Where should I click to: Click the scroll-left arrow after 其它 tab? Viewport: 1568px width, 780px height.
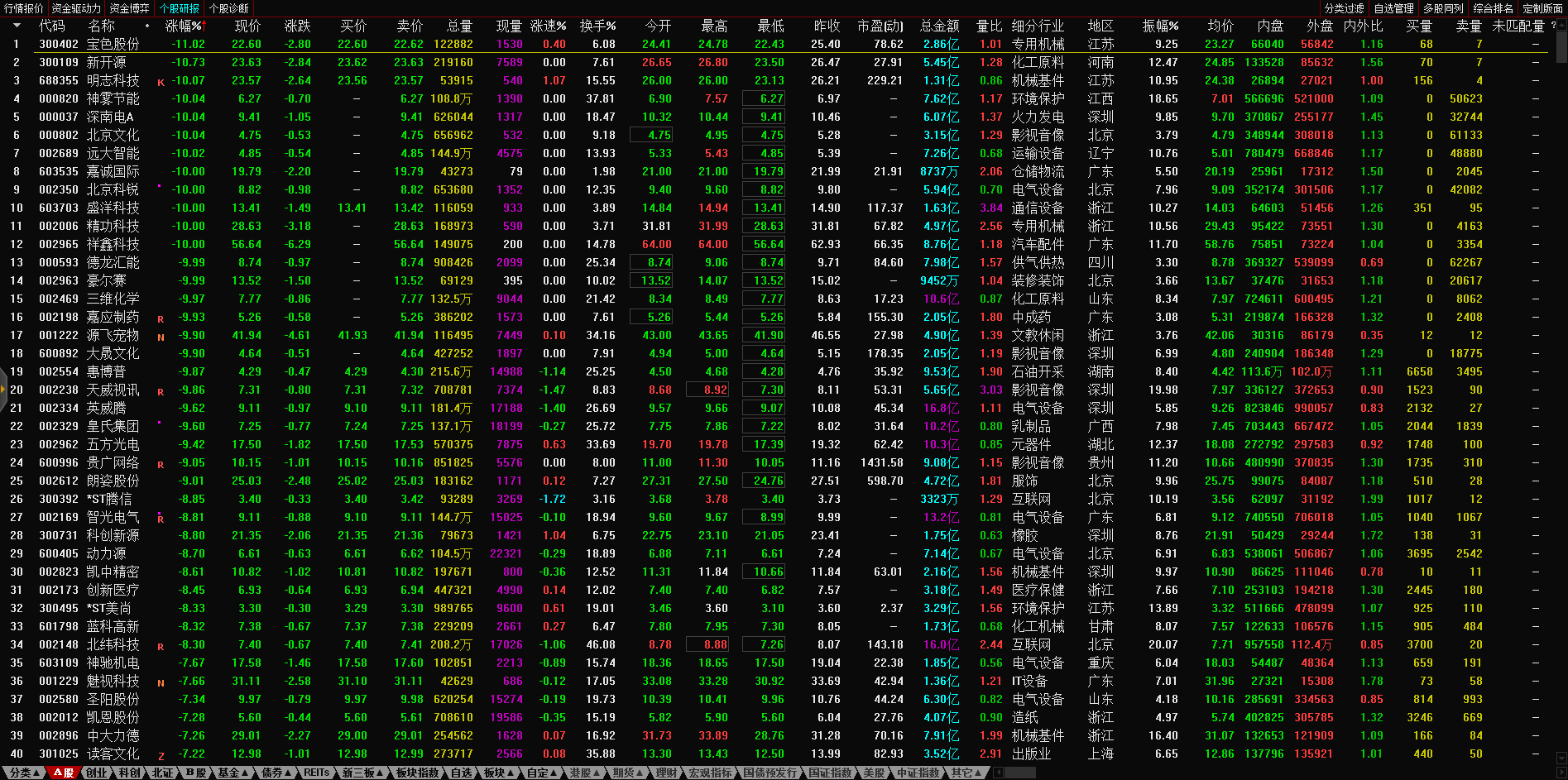(999, 773)
